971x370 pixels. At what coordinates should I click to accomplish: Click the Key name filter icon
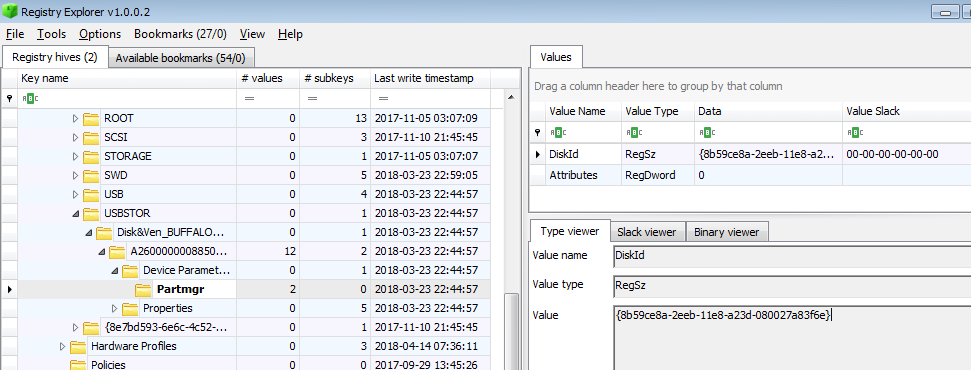[29, 98]
